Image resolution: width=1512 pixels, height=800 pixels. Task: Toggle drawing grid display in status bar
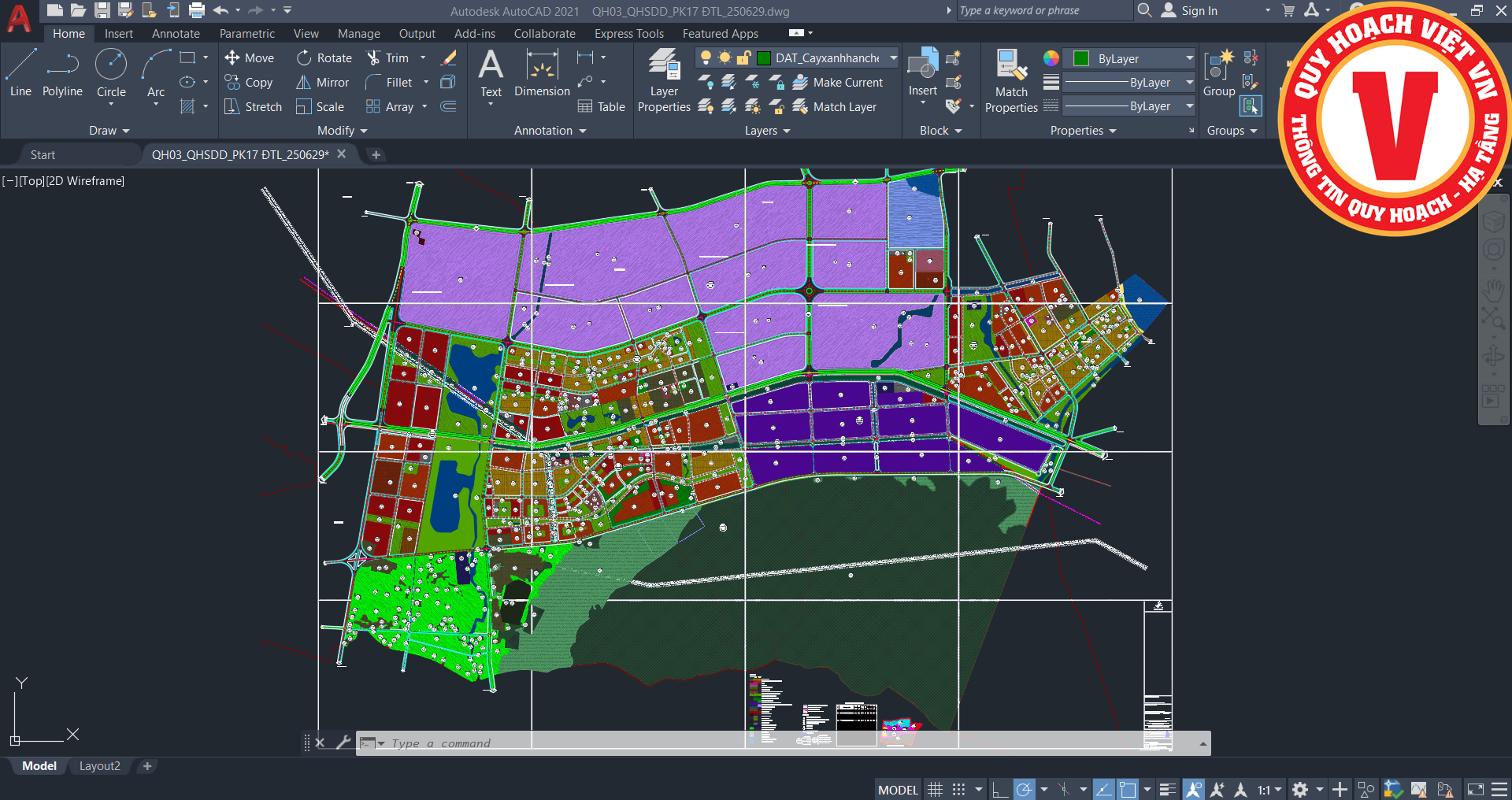point(935,790)
